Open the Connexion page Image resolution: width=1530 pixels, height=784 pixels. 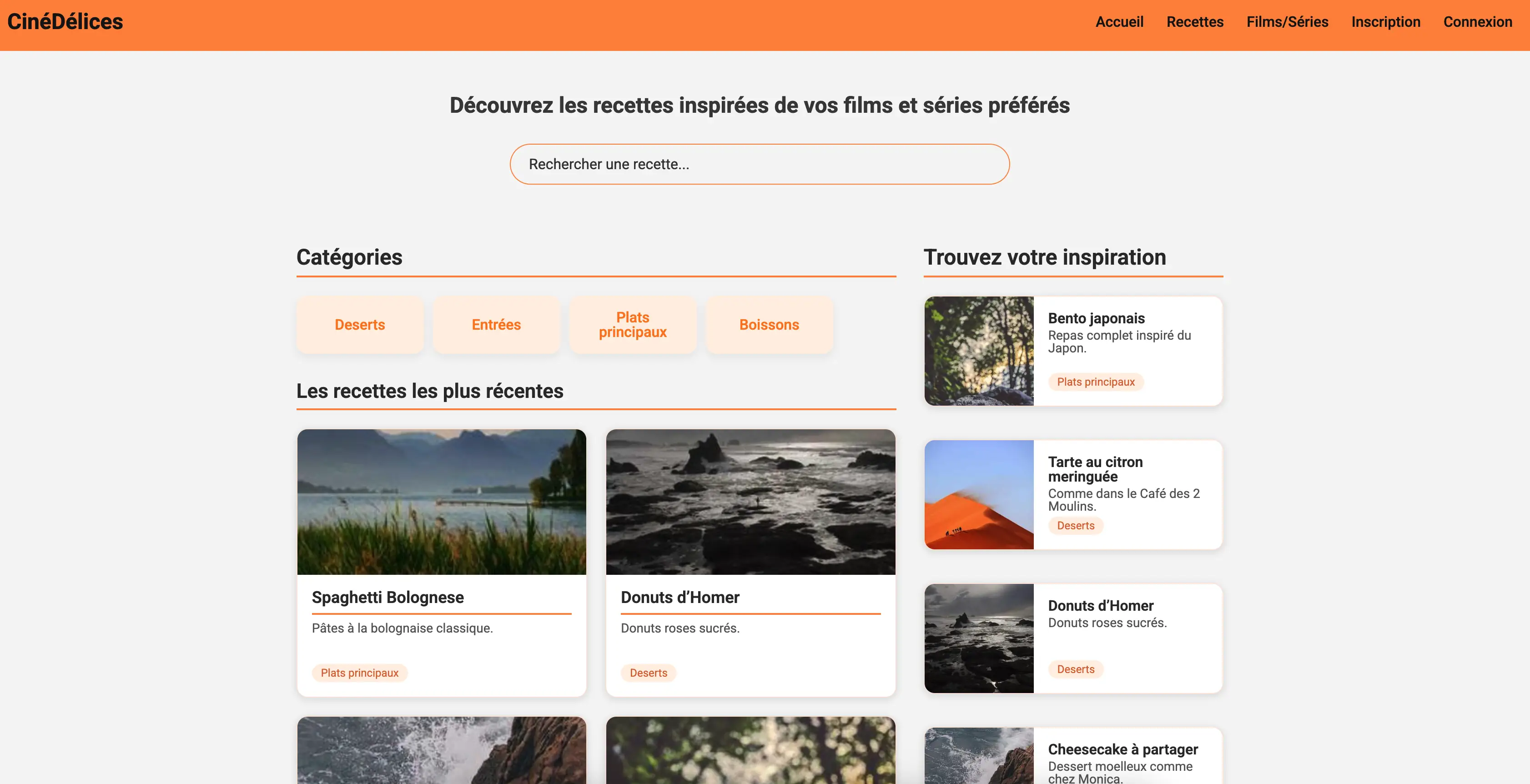coord(1477,22)
